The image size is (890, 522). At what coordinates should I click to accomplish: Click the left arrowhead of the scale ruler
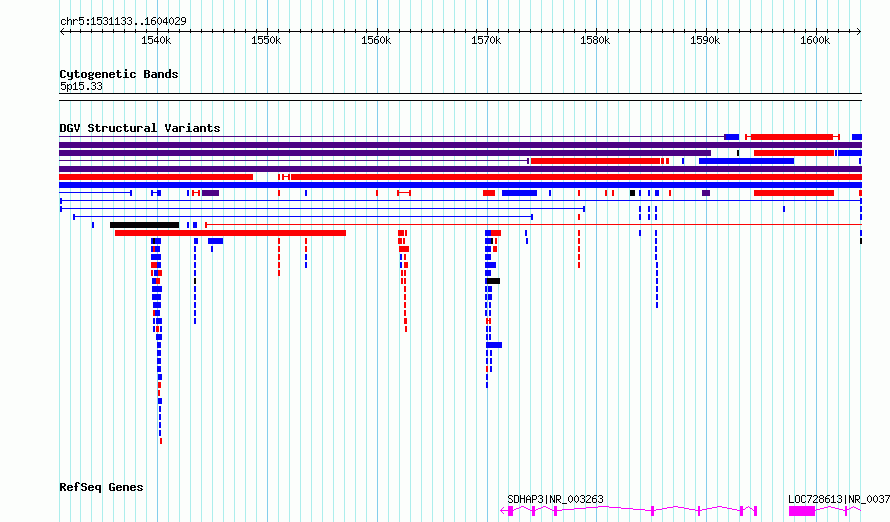[62, 31]
